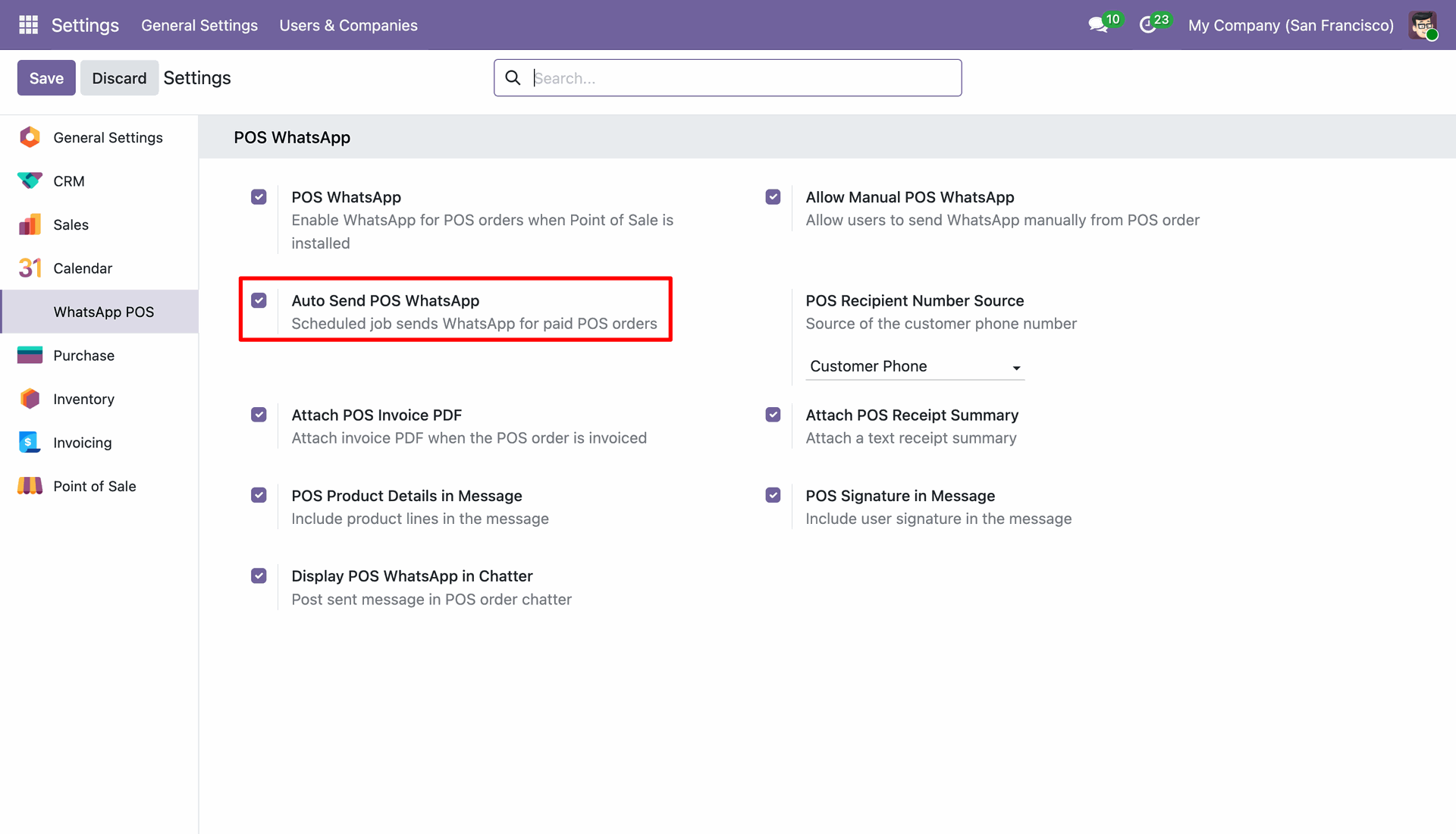Screen dimensions: 1456x834
Task: Open the user avatar menu
Action: pyautogui.click(x=1423, y=25)
